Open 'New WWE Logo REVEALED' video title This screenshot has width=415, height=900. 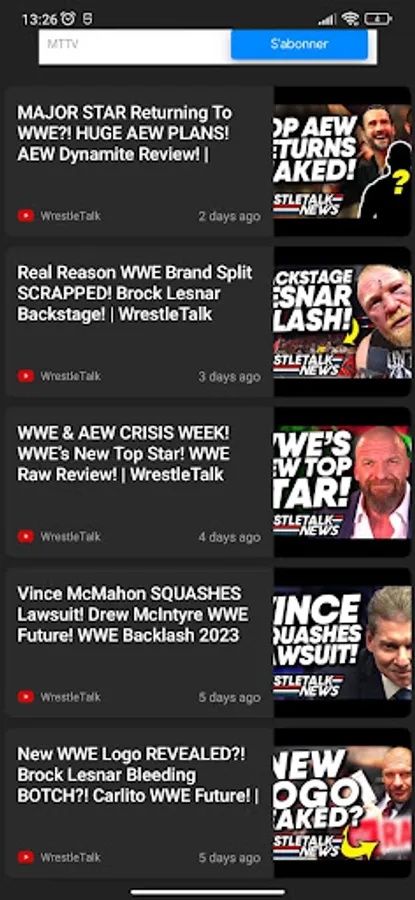[x=138, y=774]
